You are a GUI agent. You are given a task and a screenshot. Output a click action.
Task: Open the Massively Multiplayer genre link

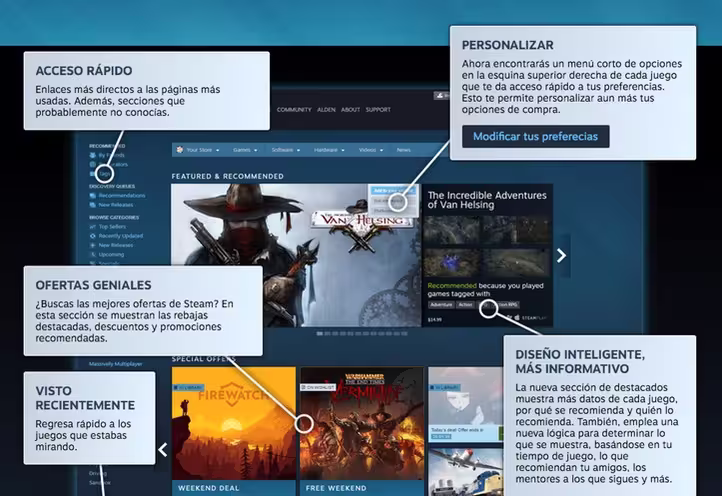click(x=116, y=364)
